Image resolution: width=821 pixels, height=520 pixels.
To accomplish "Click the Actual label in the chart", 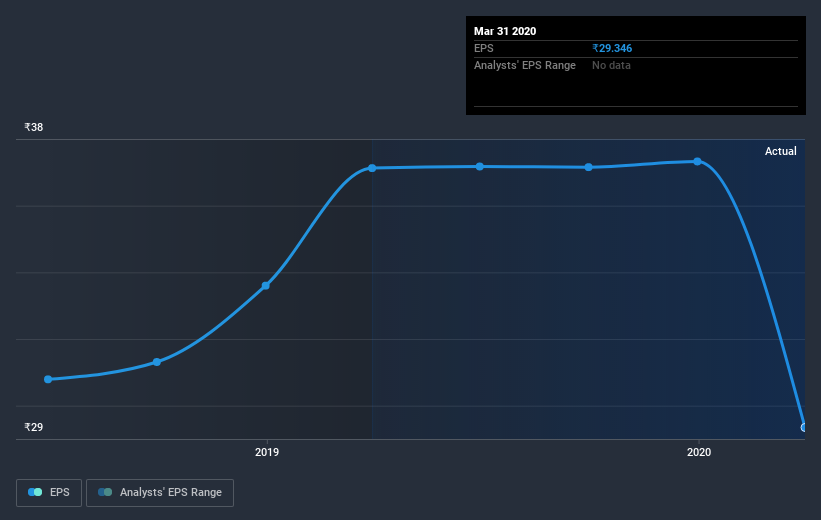I will (781, 151).
